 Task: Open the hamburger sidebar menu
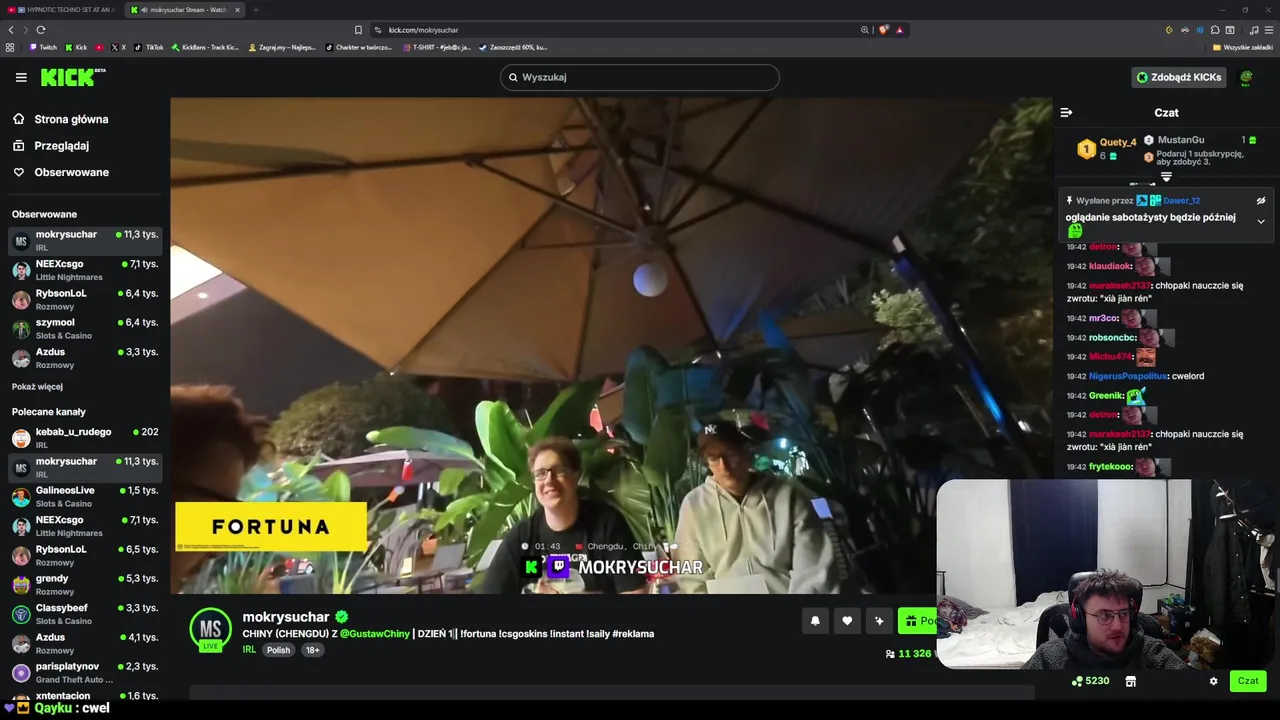click(21, 77)
